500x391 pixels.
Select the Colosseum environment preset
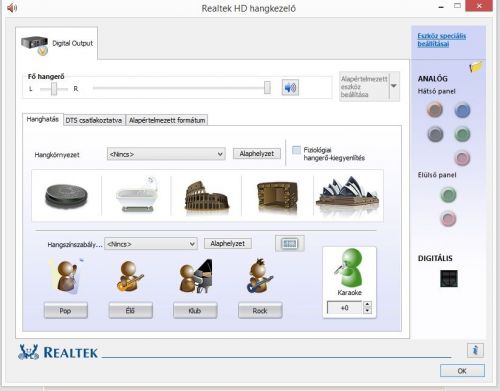[x=207, y=195]
